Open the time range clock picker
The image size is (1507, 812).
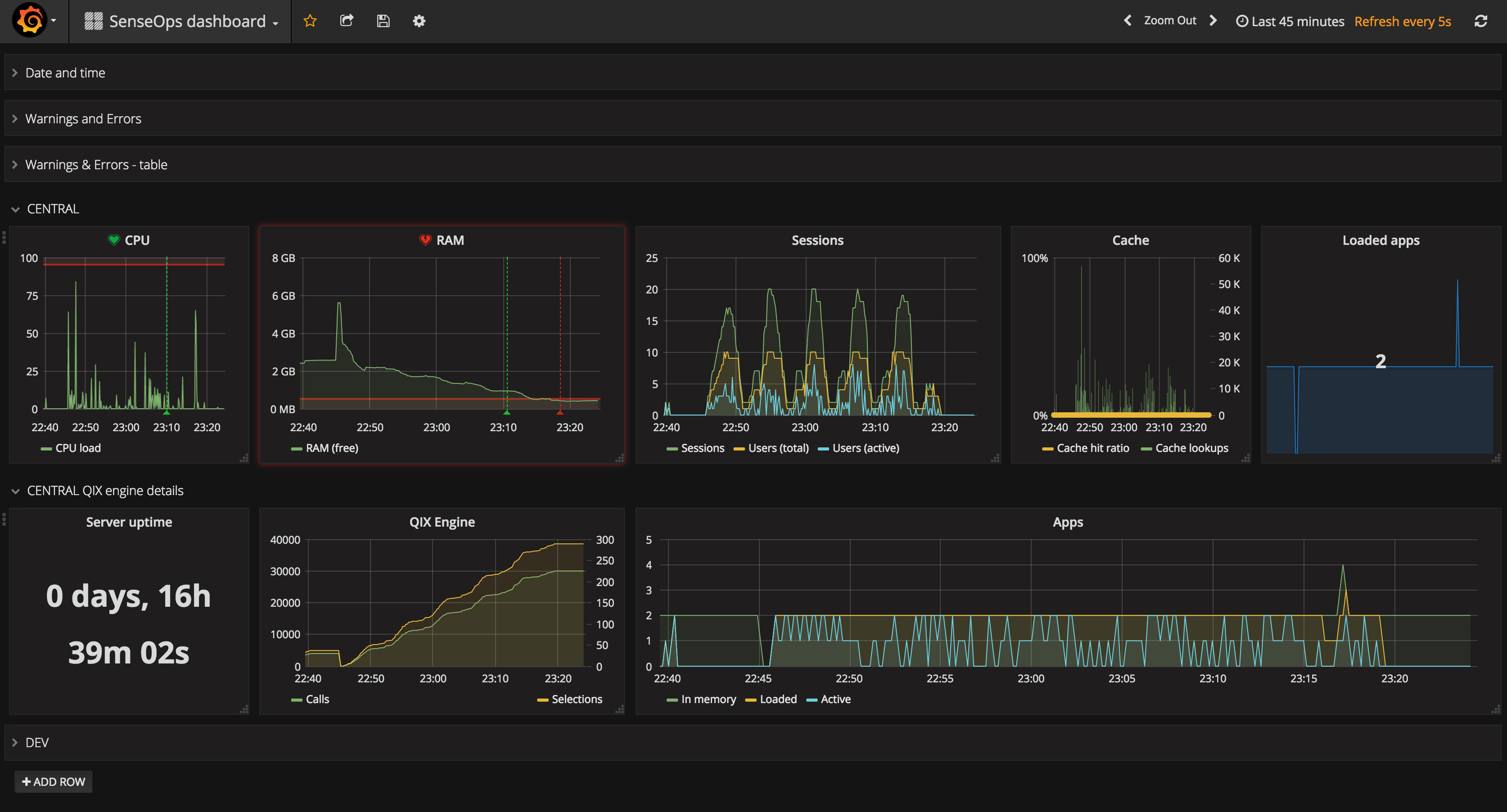pos(1242,21)
